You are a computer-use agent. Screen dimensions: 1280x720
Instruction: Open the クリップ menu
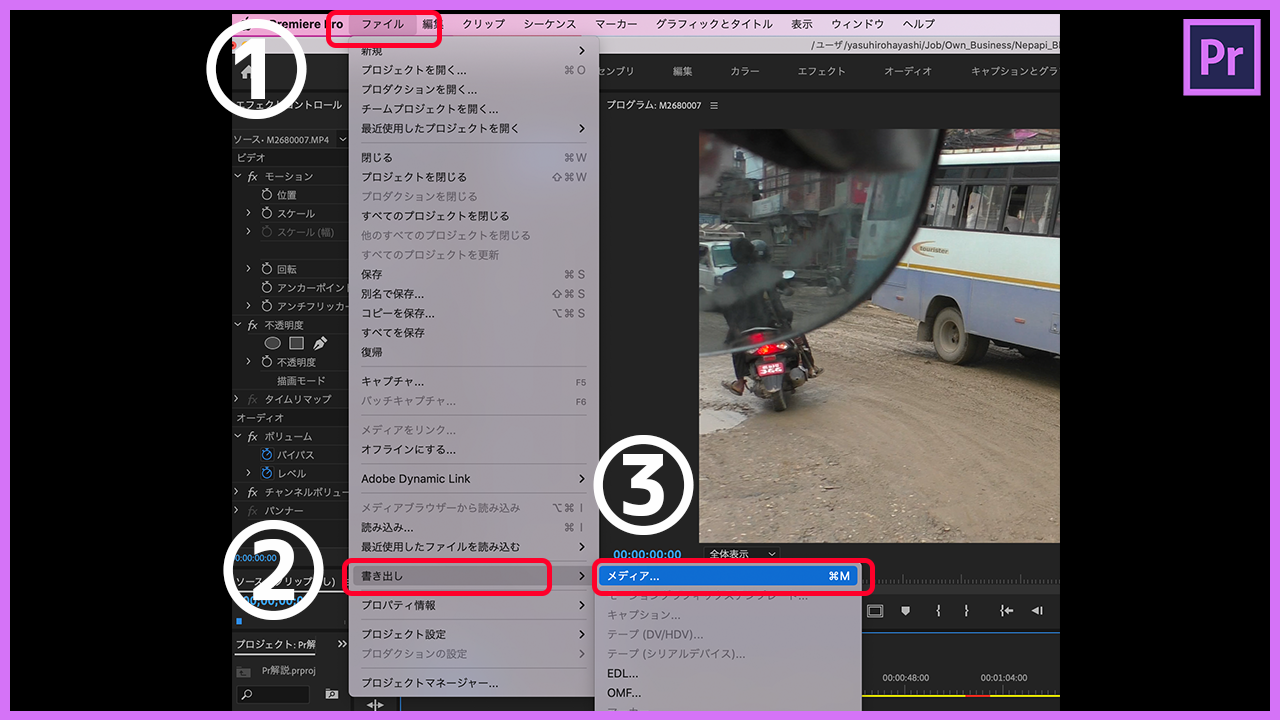pyautogui.click(x=483, y=24)
